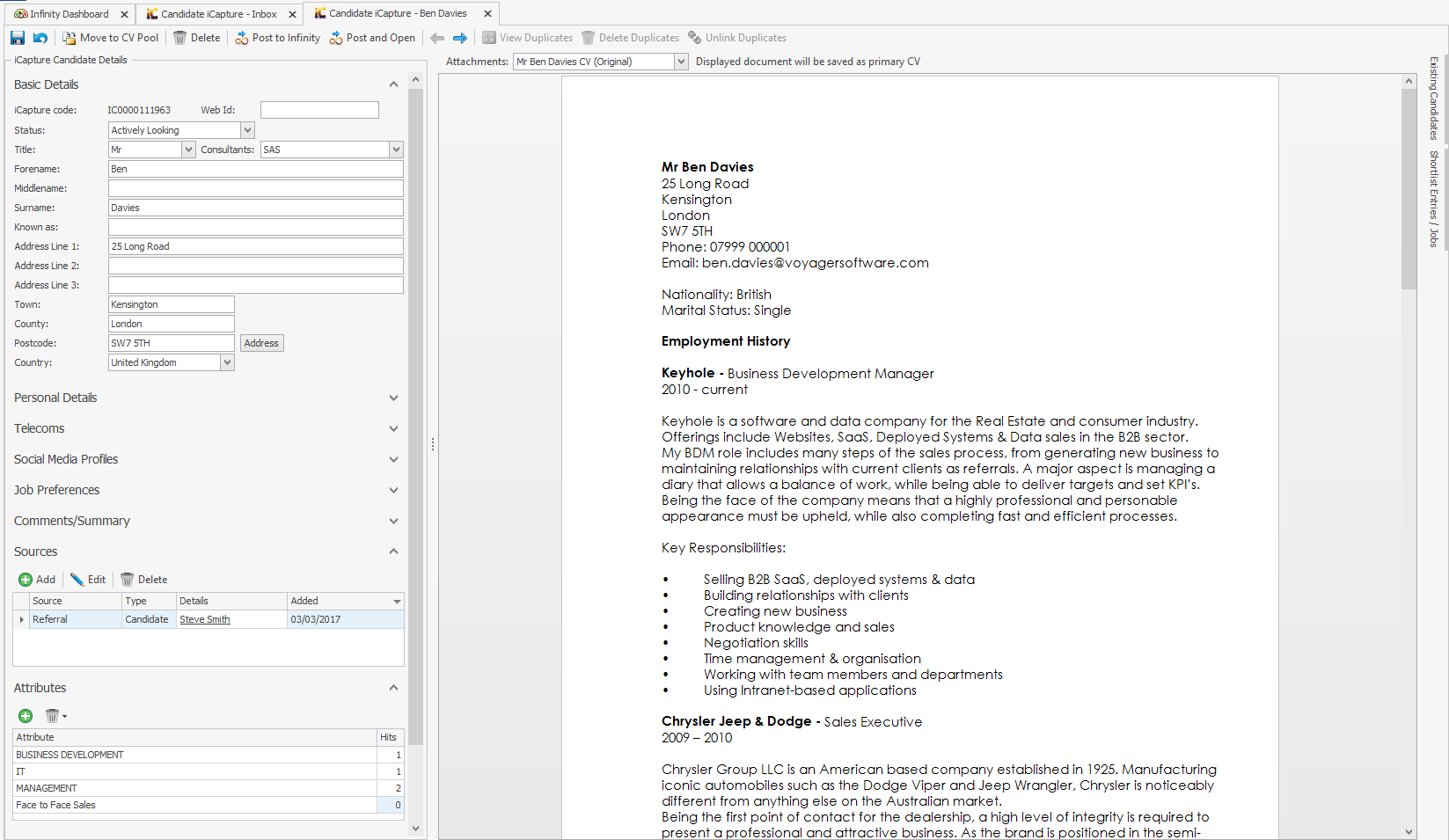Select the Referral source row
Viewport: 1449px width, 840px height.
point(209,619)
